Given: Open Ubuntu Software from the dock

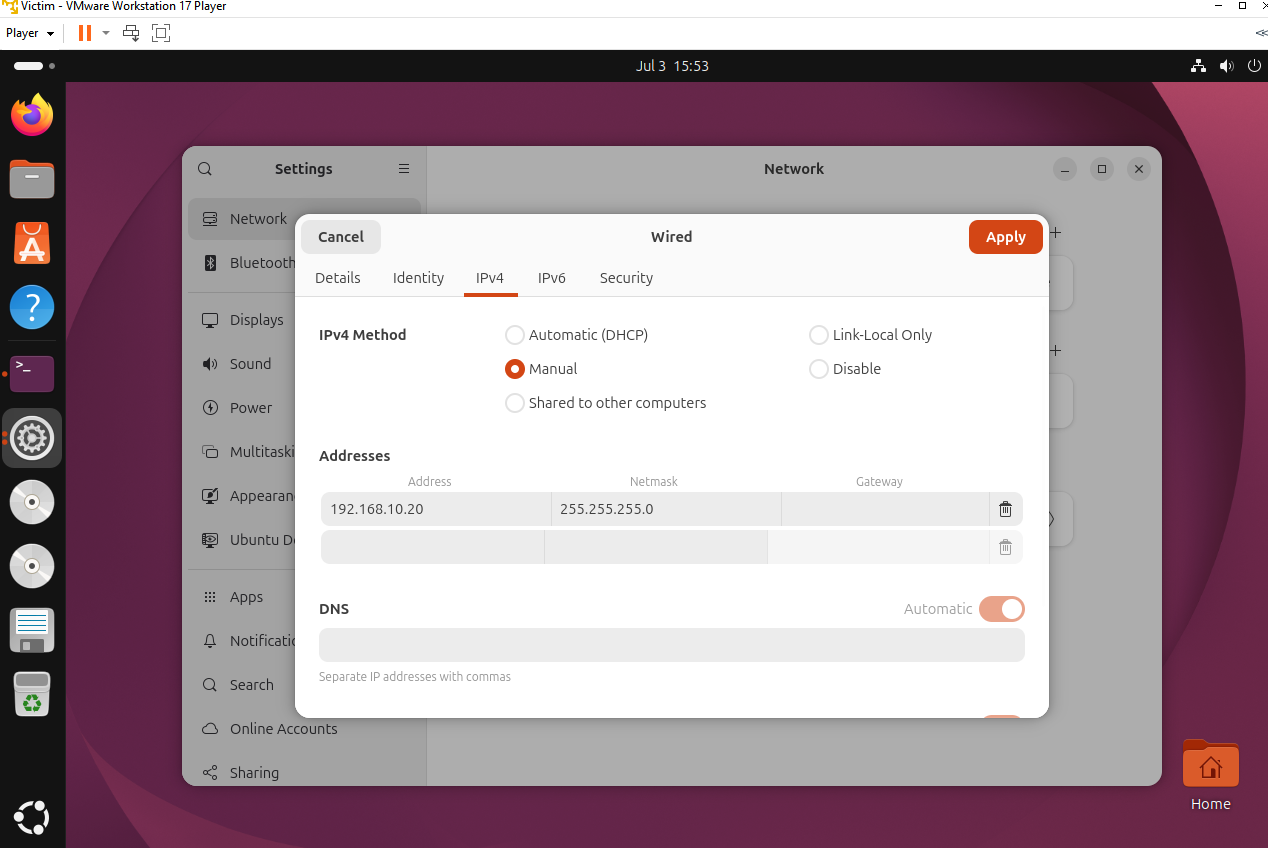Looking at the screenshot, I should point(32,243).
